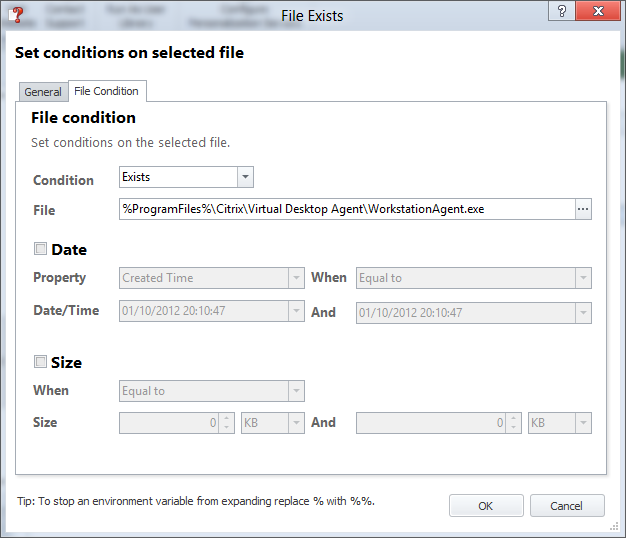Enable the Date checkbox
This screenshot has width=626, height=538.
(x=41, y=249)
